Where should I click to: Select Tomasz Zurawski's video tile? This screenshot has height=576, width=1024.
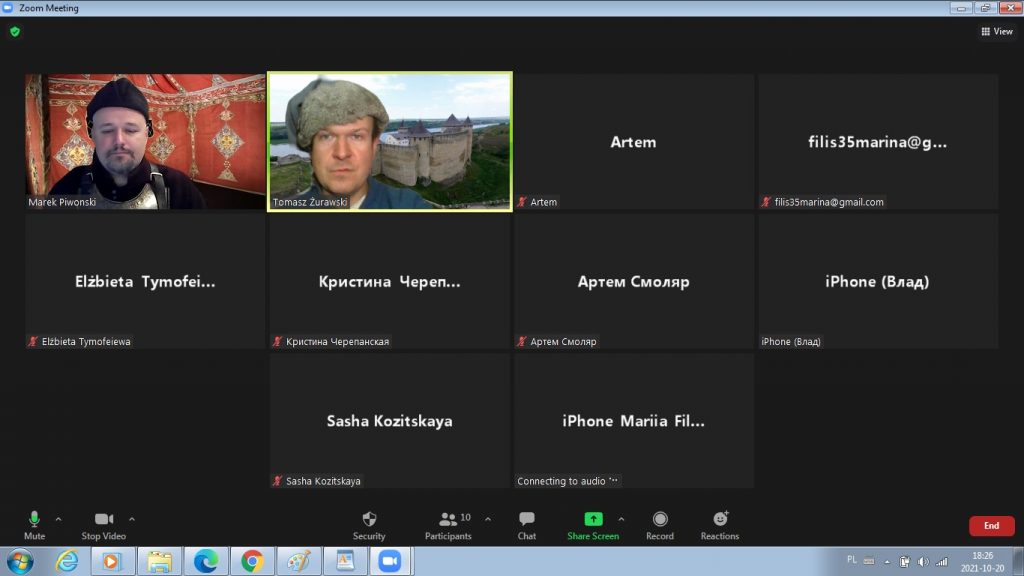pyautogui.click(x=390, y=140)
